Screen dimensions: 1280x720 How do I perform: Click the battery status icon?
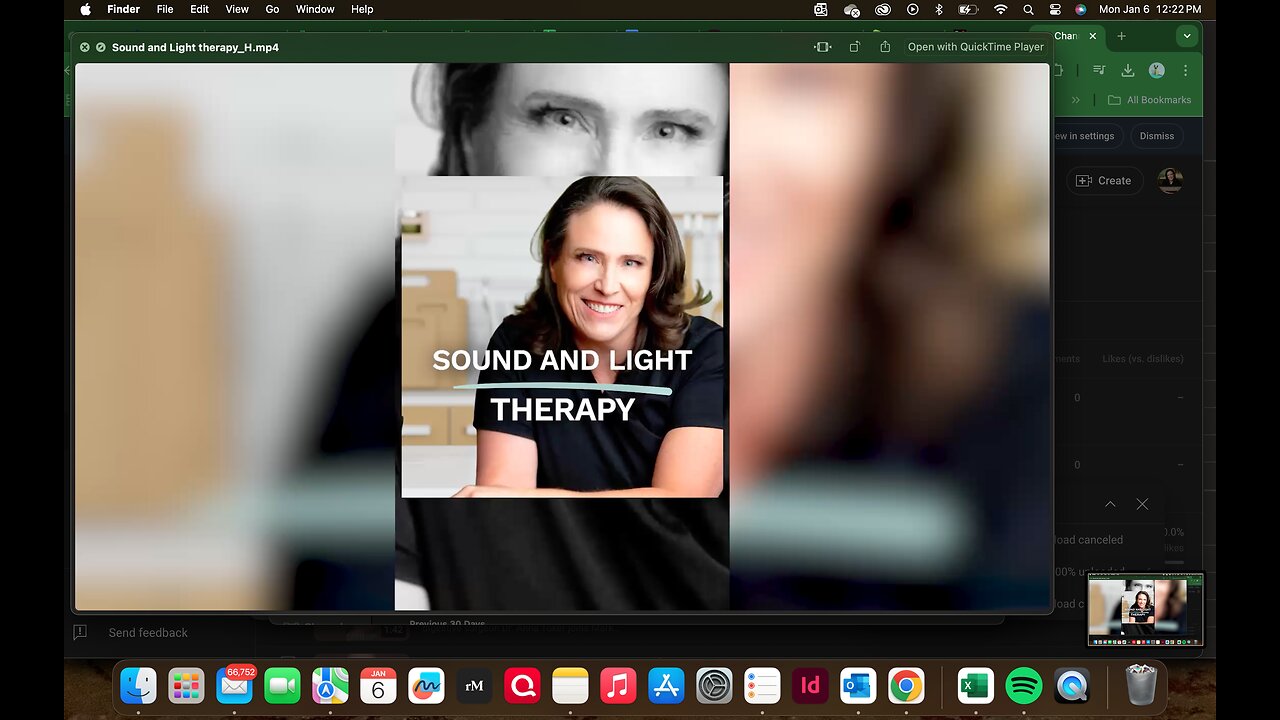tap(969, 9)
